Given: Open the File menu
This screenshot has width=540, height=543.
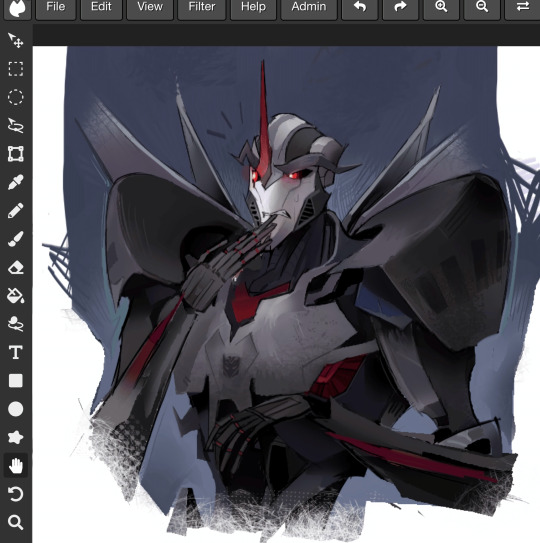Looking at the screenshot, I should click(56, 8).
